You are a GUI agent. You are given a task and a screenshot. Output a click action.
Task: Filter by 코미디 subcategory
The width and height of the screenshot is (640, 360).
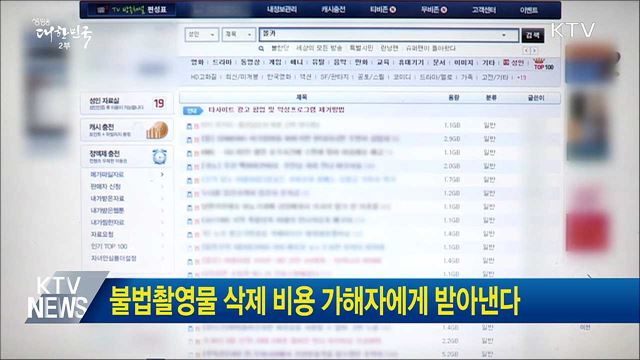pos(402,77)
